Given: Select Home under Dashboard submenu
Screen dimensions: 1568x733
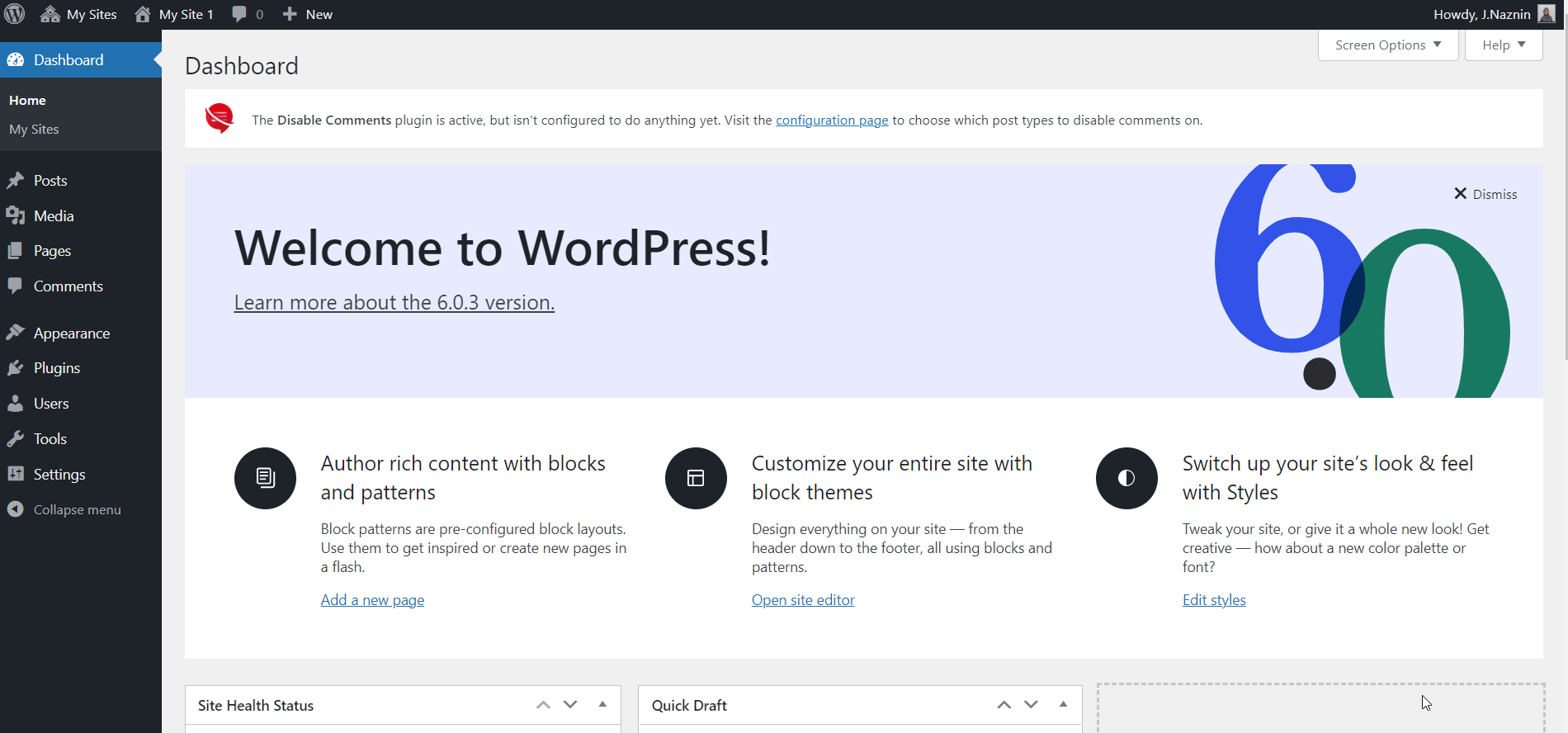Looking at the screenshot, I should pyautogui.click(x=27, y=100).
